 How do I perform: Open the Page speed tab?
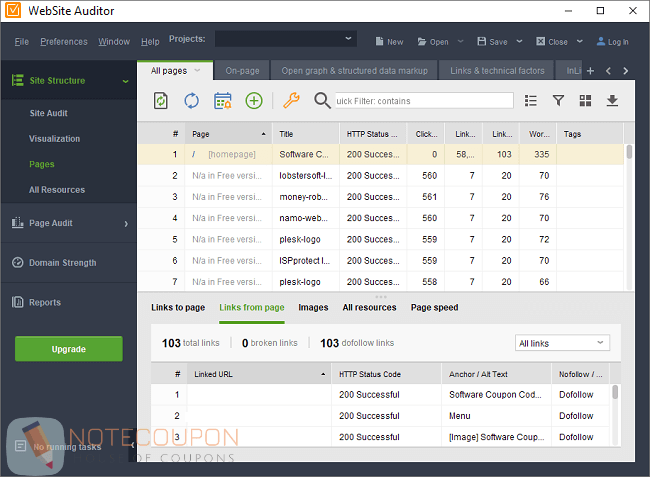click(x=434, y=308)
